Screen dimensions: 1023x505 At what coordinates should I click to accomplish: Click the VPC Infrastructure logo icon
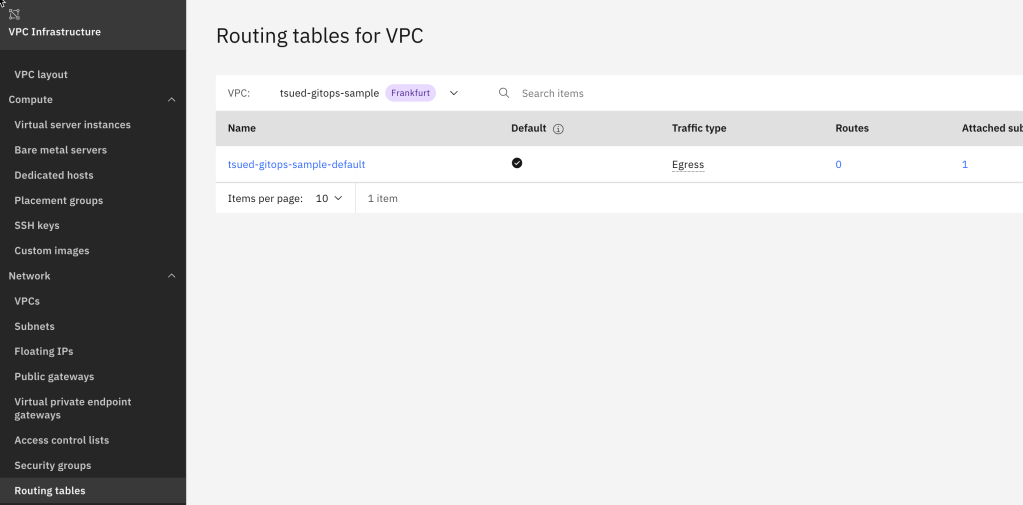(x=14, y=14)
